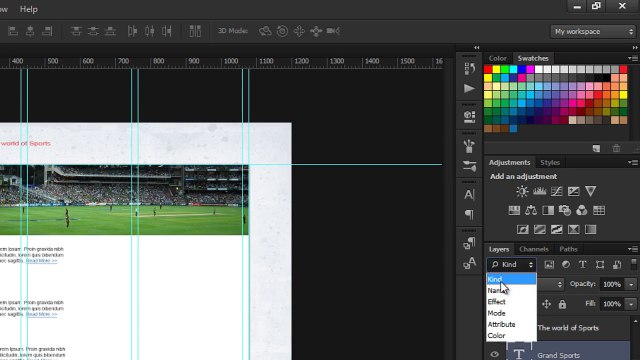The image size is (640, 360).
Task: Toggle the type layers filter
Action: 583,264
